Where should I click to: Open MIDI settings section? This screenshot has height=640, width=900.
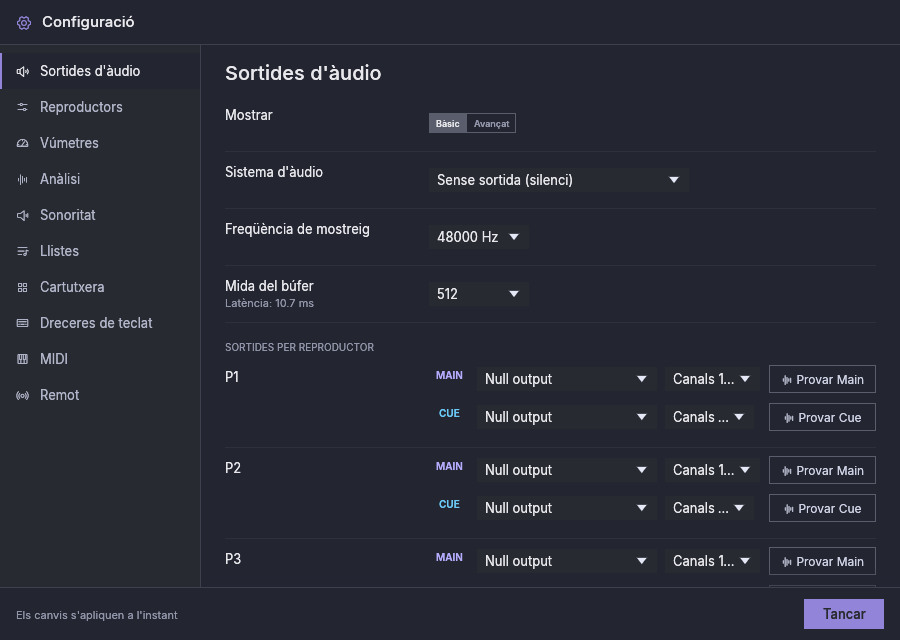pos(100,359)
